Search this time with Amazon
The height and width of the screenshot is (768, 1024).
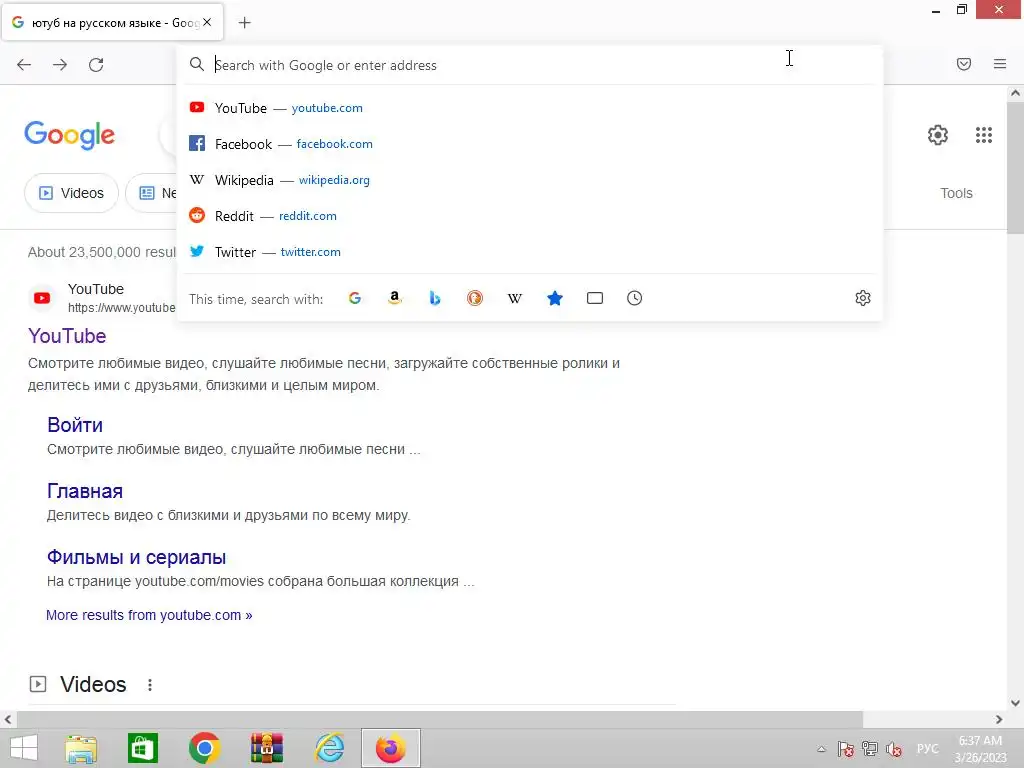pyautogui.click(x=394, y=298)
